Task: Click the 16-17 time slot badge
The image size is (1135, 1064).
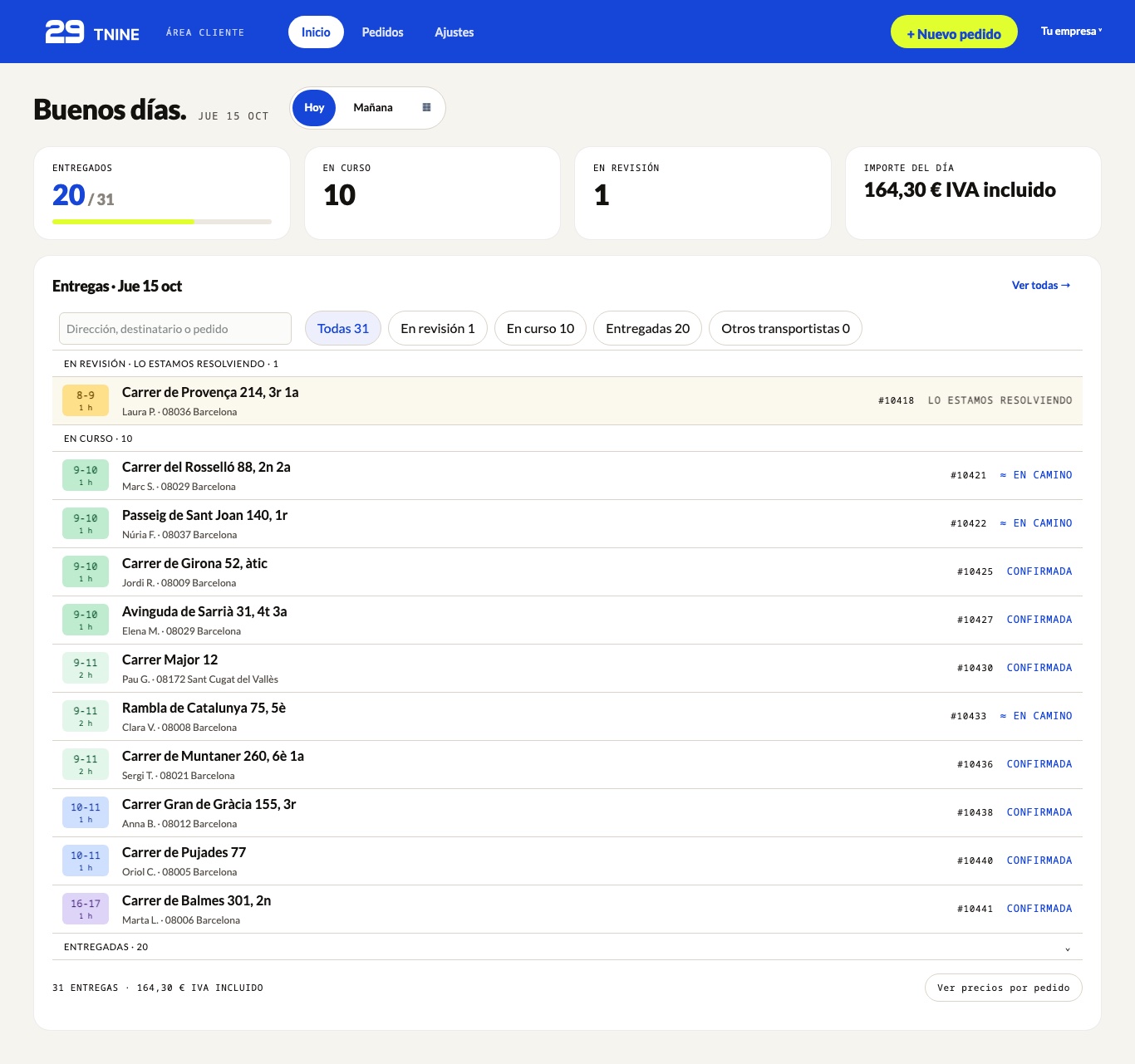Action: pos(86,909)
